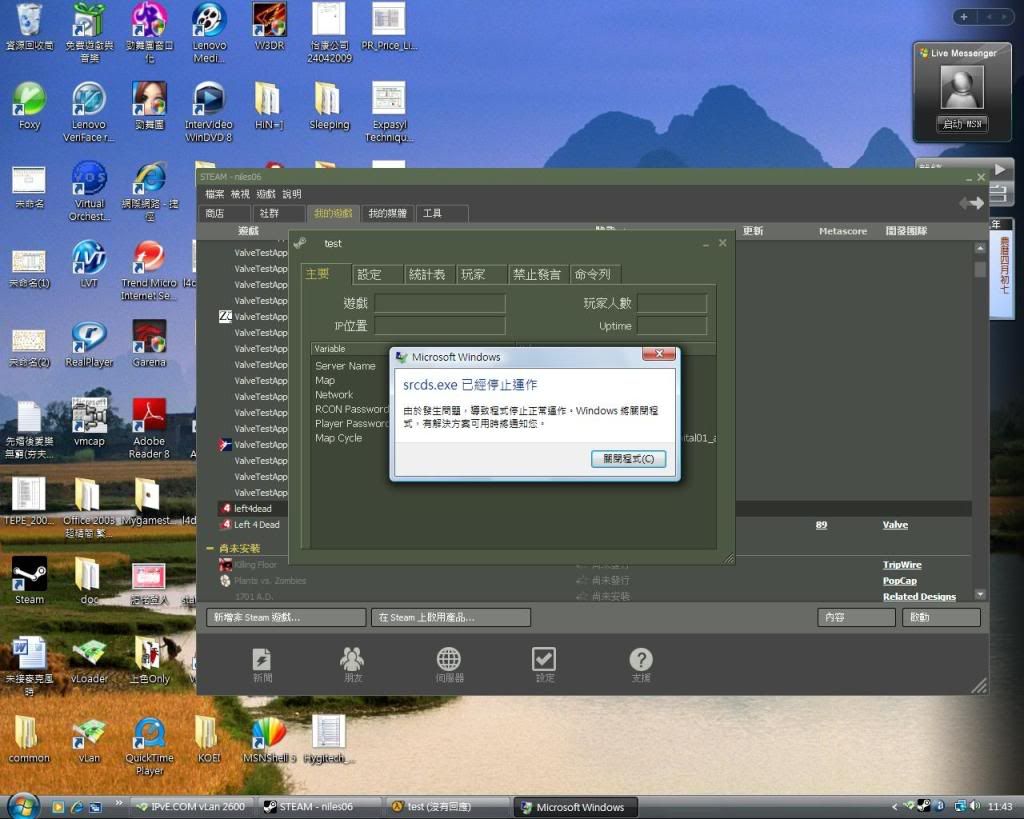Click the Adobe Reader 8 desktop icon

(x=149, y=416)
